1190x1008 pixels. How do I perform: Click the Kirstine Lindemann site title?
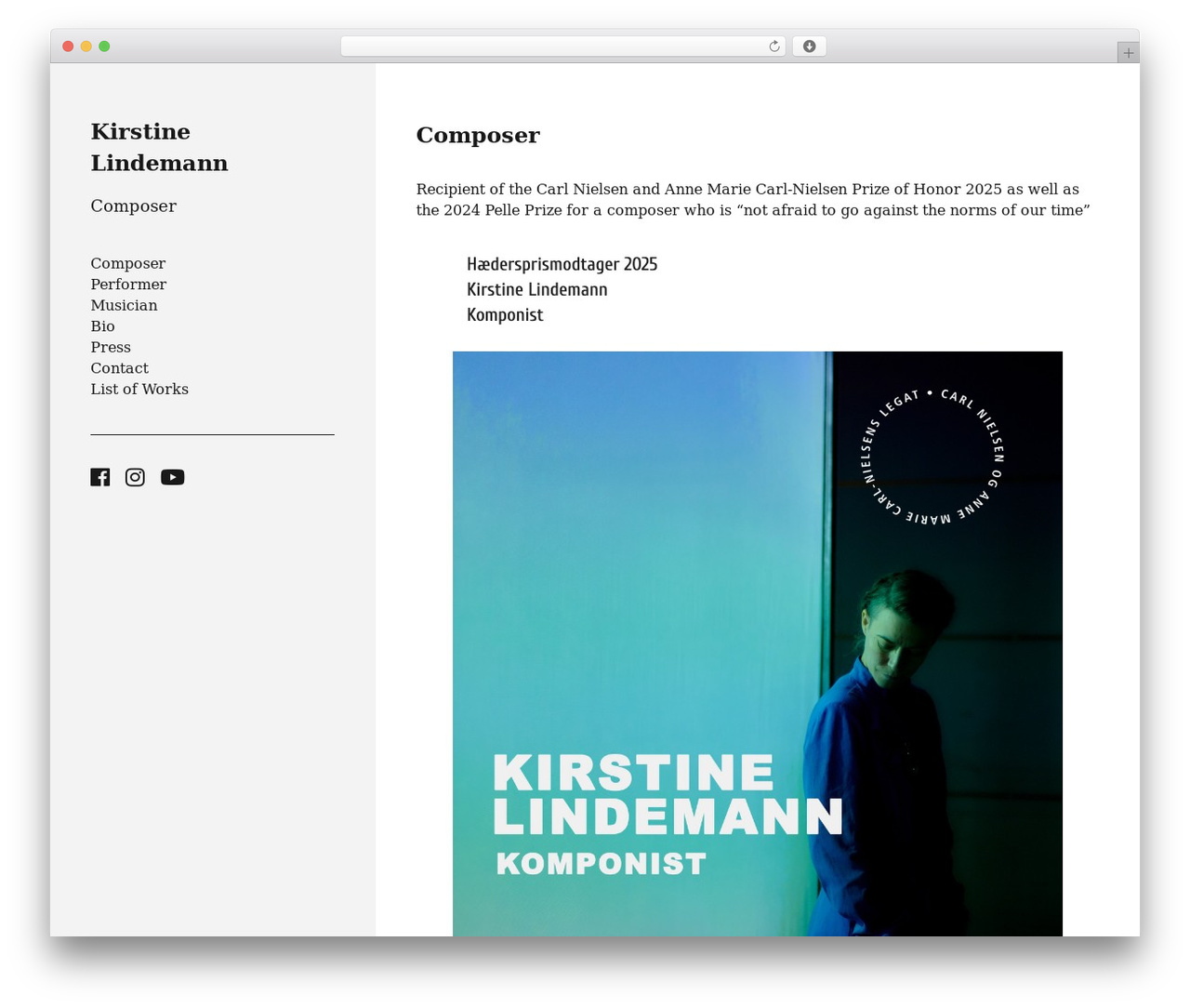click(159, 147)
